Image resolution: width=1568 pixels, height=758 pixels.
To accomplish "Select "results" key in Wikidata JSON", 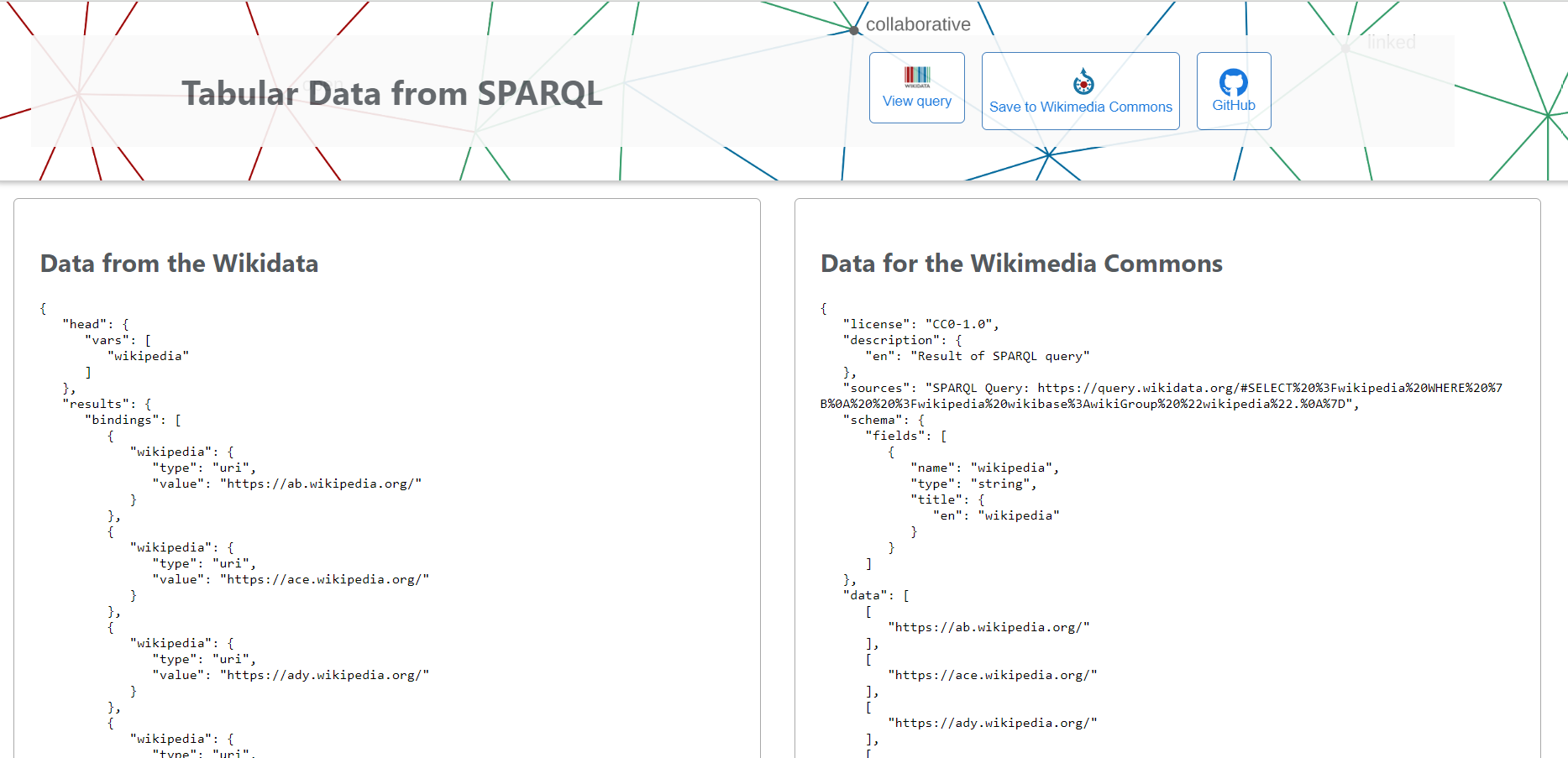I will tap(96, 404).
